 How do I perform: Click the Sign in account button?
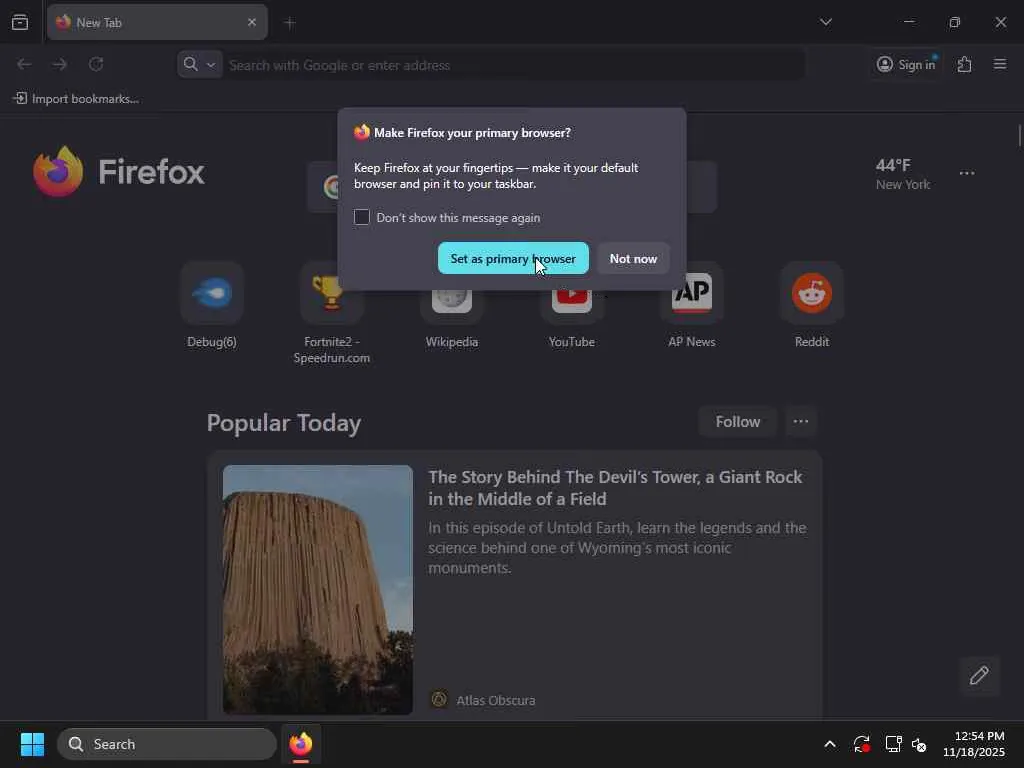click(906, 64)
